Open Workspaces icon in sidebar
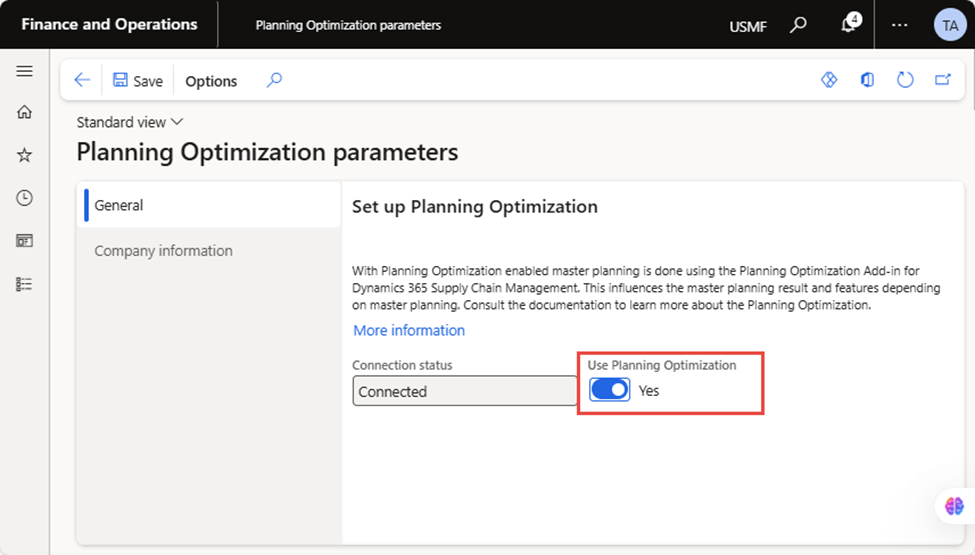This screenshot has height=555, width=975. click(x=24, y=241)
